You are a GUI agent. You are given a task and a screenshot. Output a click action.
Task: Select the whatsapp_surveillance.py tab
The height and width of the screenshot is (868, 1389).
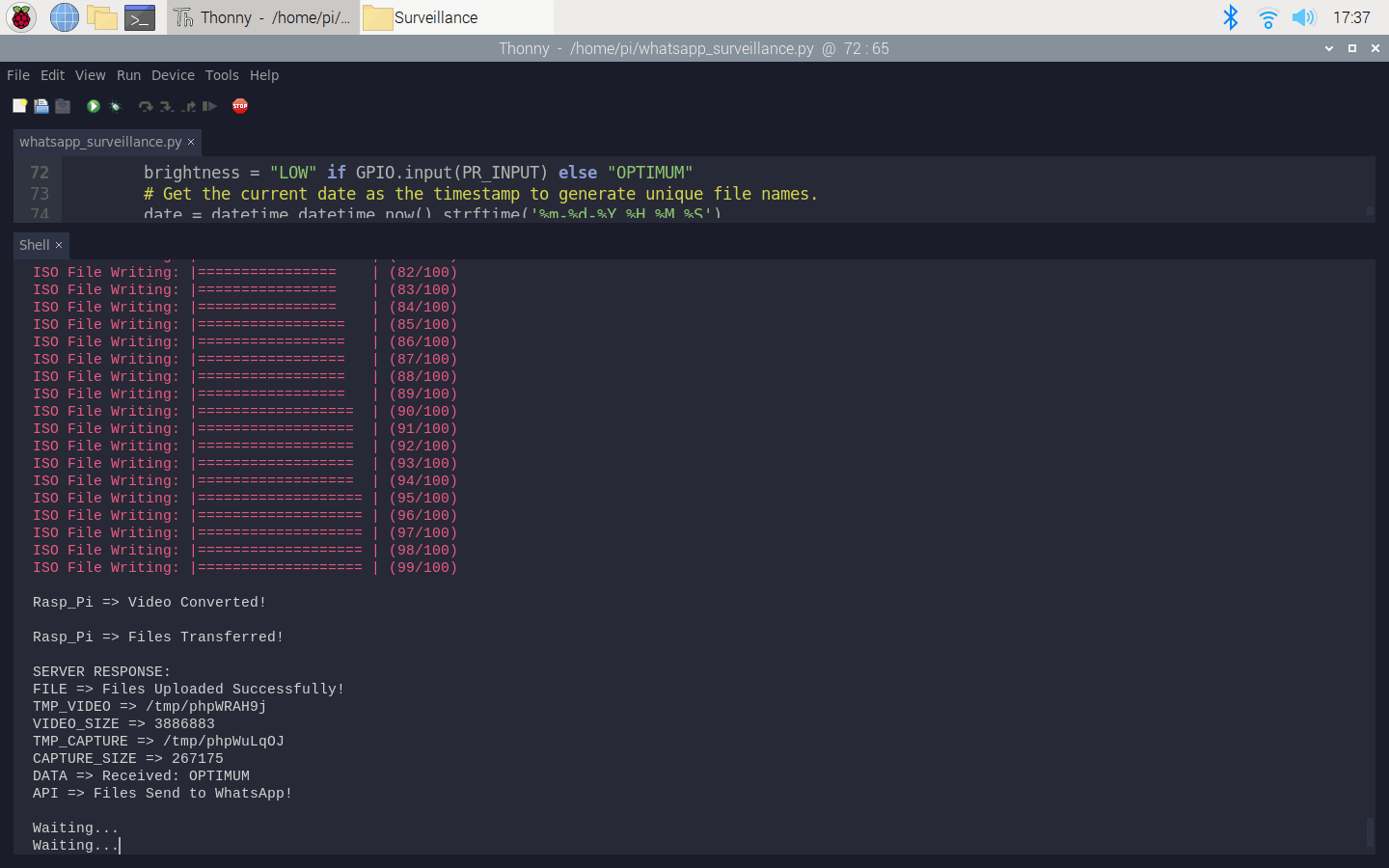click(x=100, y=142)
